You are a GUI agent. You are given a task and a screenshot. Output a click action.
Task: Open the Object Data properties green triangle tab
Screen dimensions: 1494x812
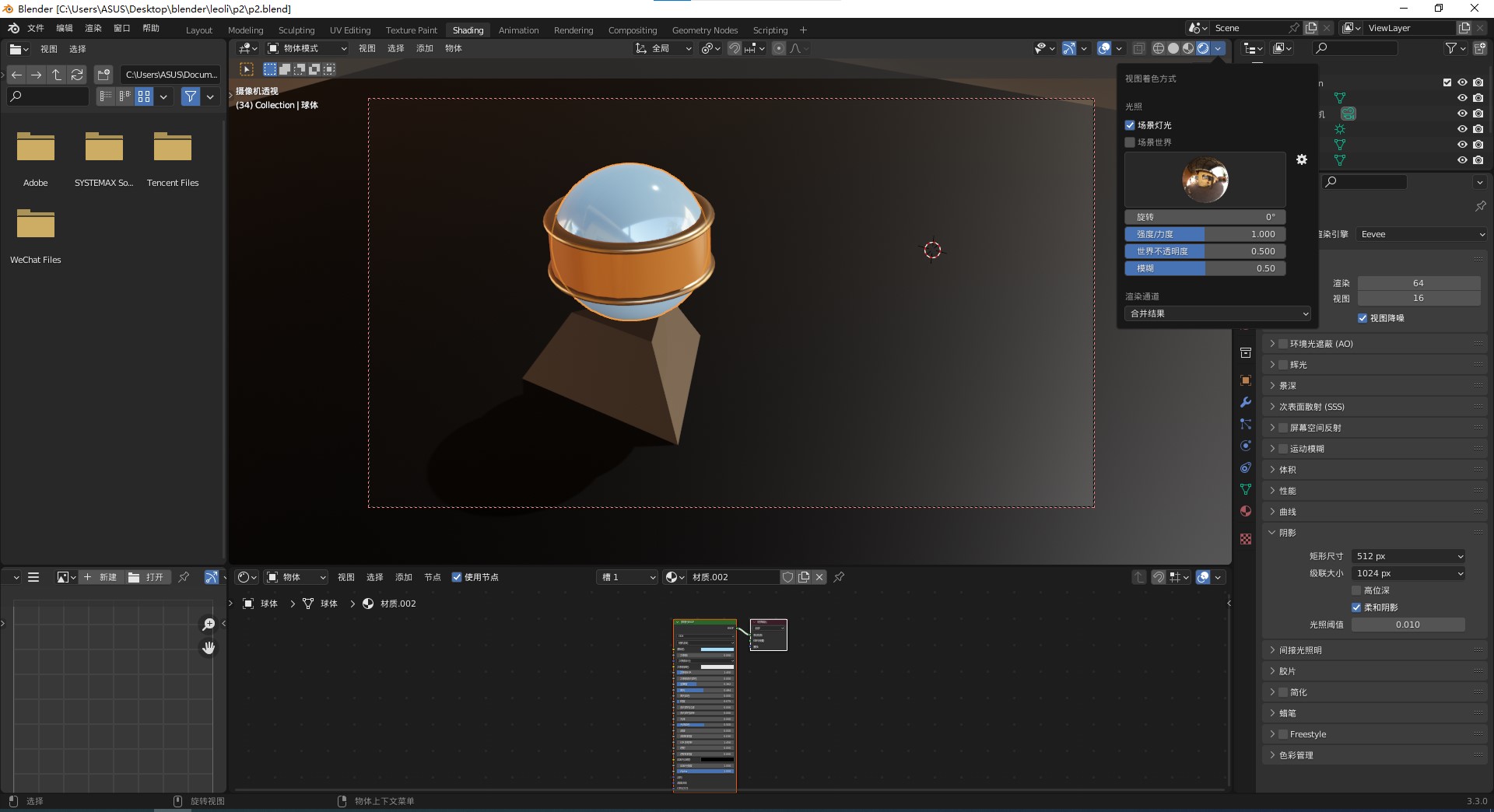point(1246,489)
